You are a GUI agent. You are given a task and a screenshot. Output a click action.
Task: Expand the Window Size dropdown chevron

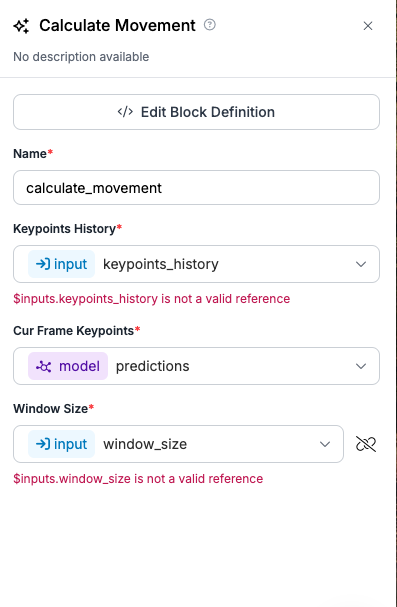(x=325, y=444)
